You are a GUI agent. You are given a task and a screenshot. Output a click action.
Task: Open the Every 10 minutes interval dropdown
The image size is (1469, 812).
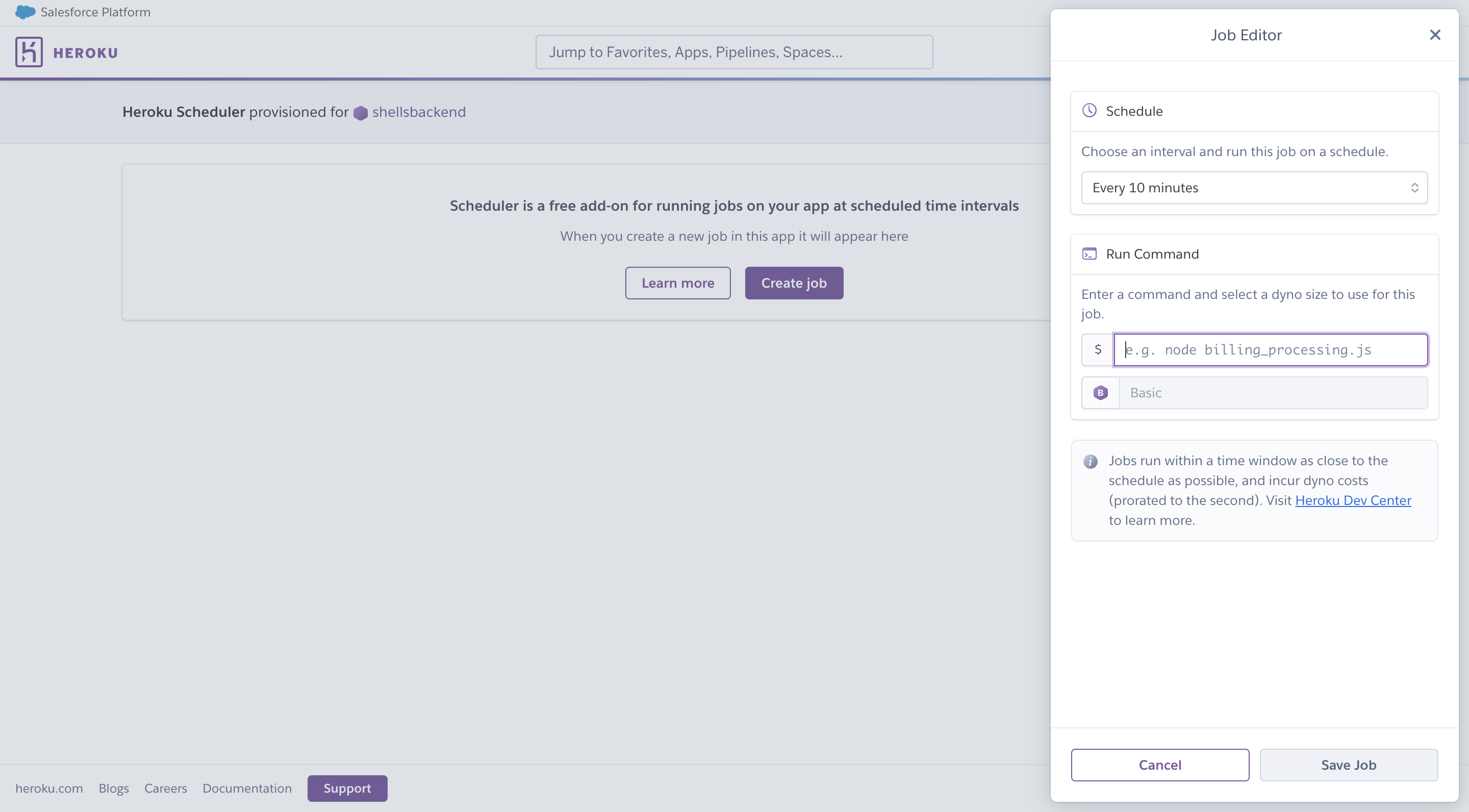pyautogui.click(x=1254, y=188)
